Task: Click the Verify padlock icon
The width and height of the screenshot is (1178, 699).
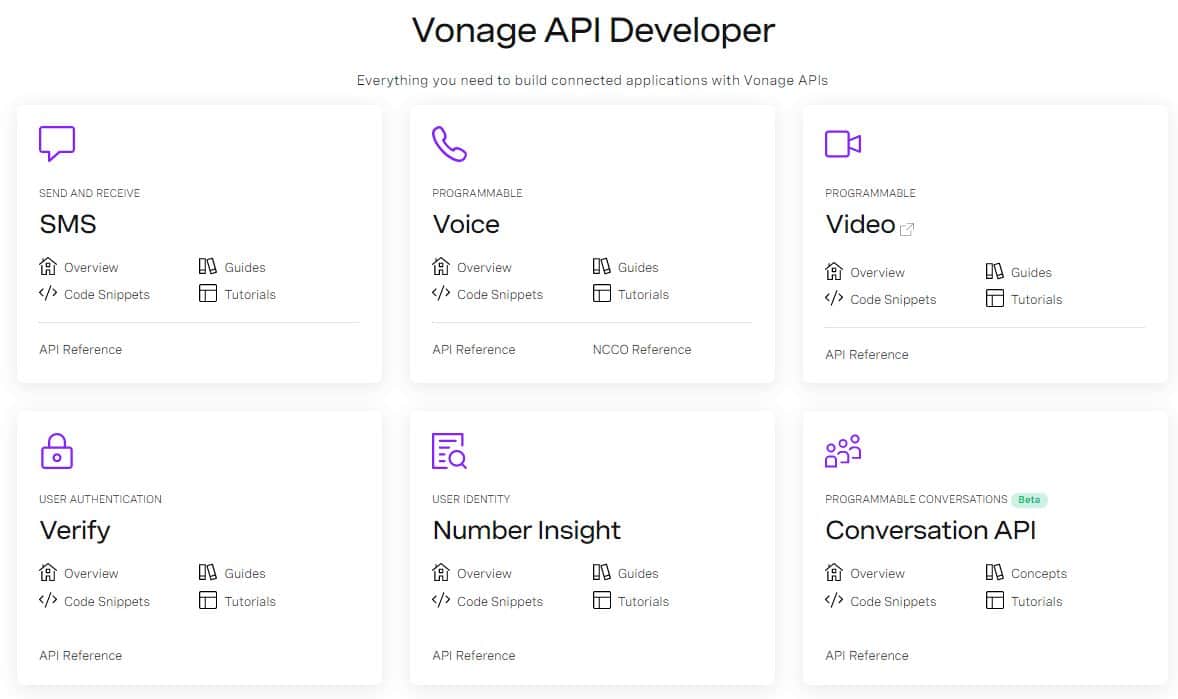Action: point(56,451)
